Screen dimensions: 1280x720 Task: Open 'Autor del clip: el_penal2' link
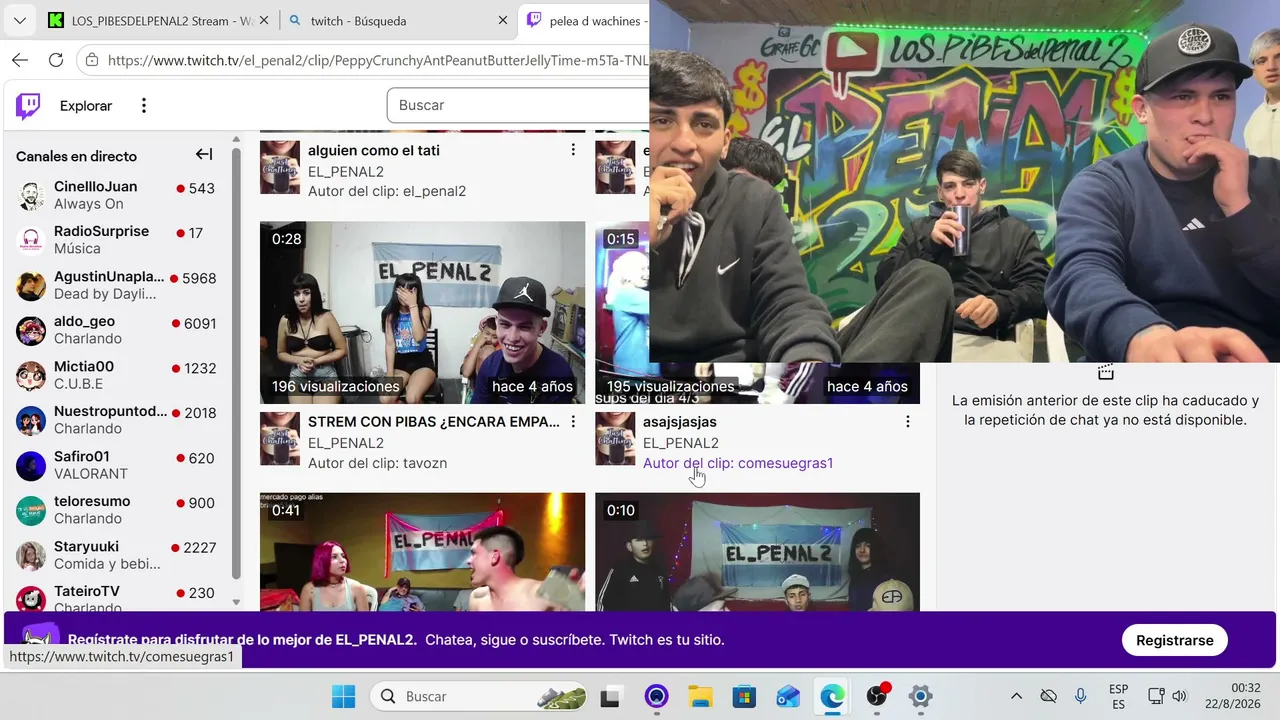387,191
